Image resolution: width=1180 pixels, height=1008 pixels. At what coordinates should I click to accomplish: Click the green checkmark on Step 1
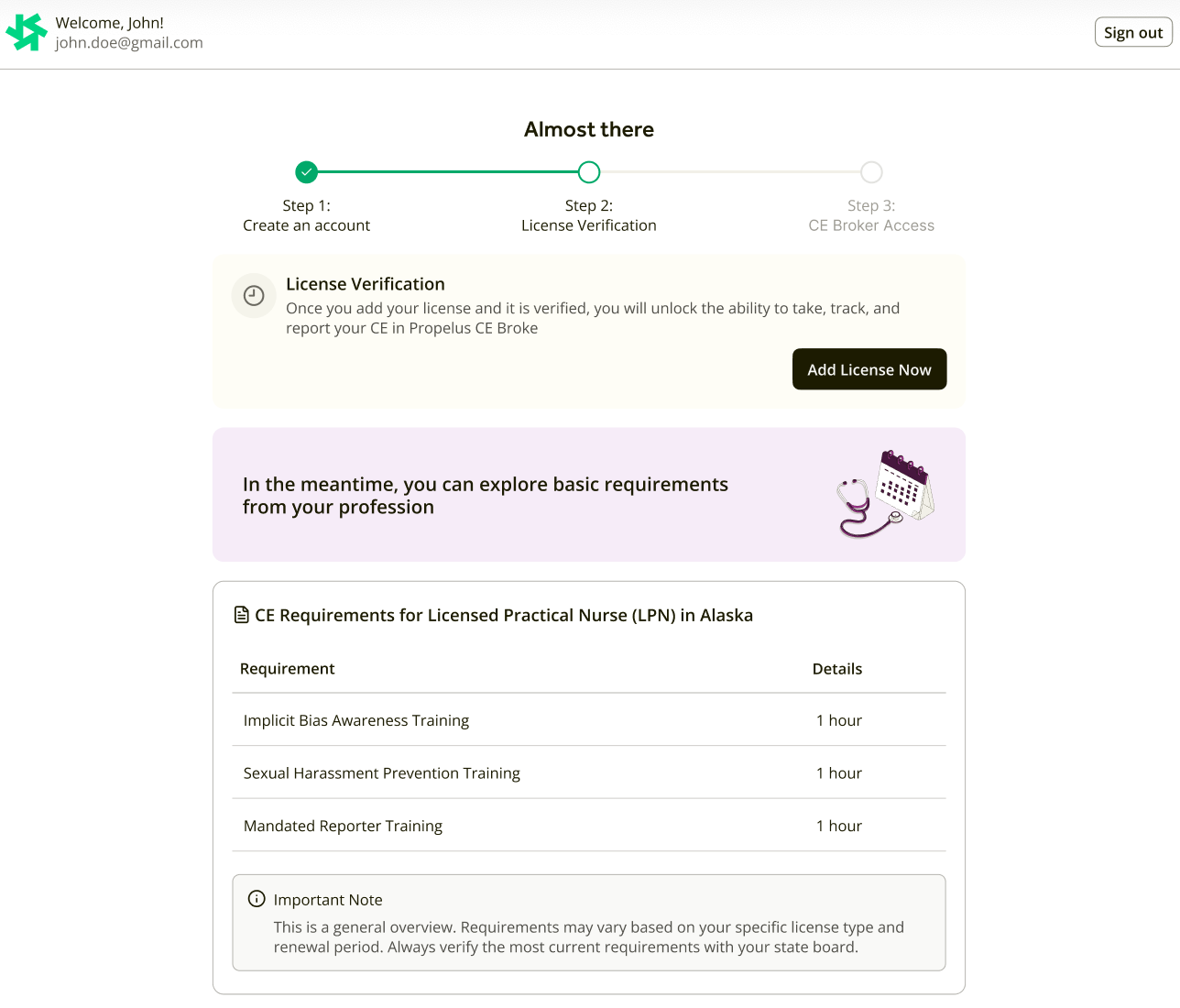[307, 172]
